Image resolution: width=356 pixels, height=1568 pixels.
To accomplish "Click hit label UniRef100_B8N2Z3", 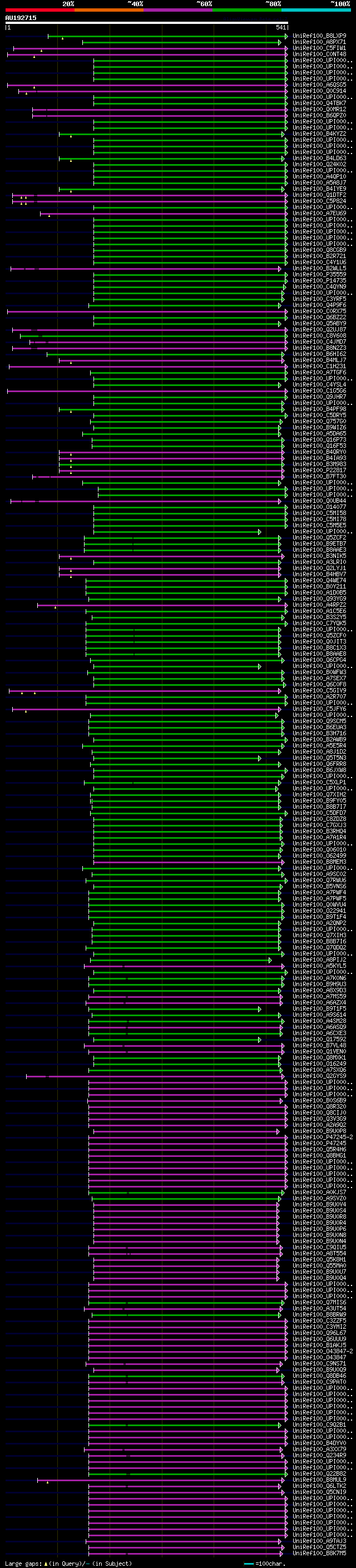I will [319, 348].
